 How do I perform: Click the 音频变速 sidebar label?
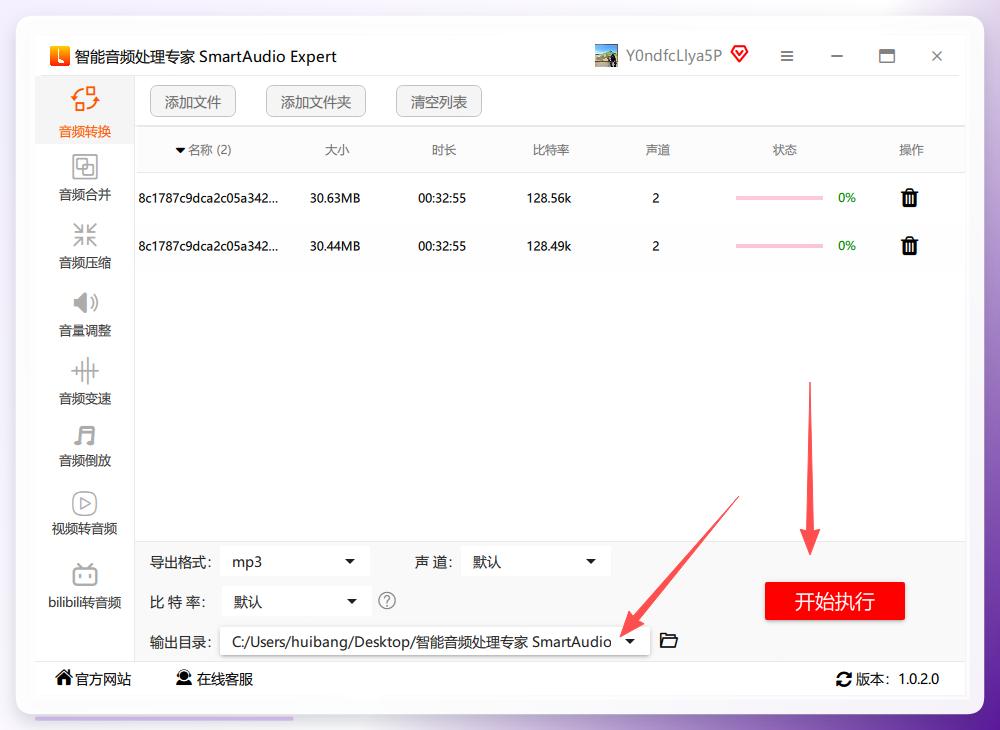85,398
